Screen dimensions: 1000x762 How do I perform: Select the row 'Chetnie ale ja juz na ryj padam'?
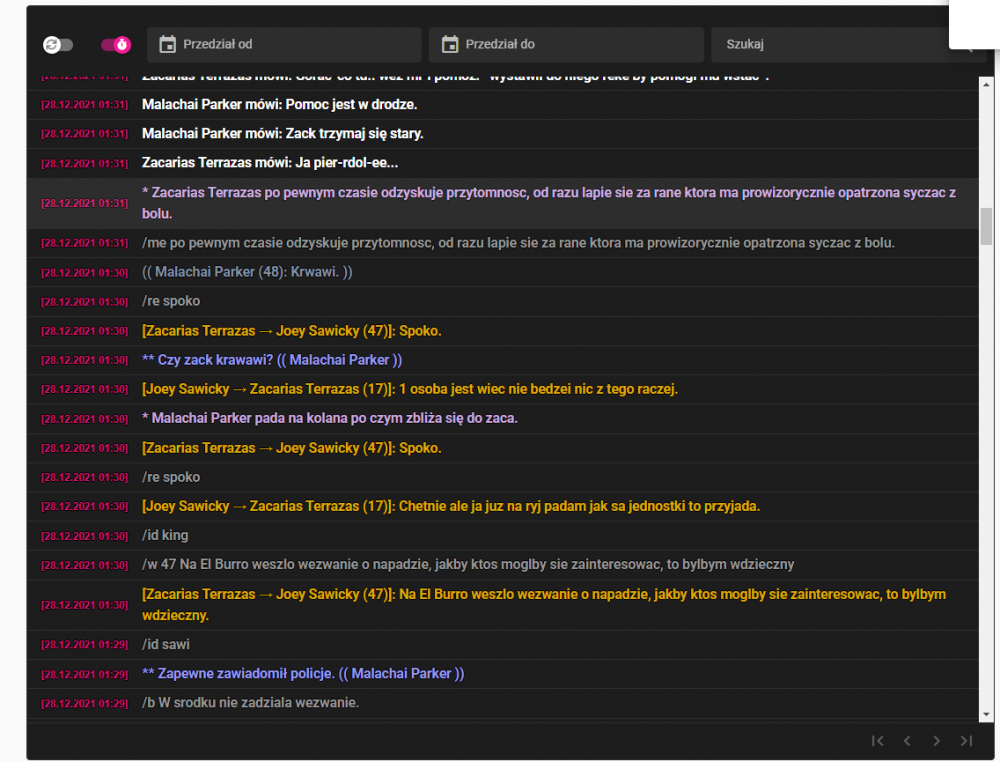503,506
